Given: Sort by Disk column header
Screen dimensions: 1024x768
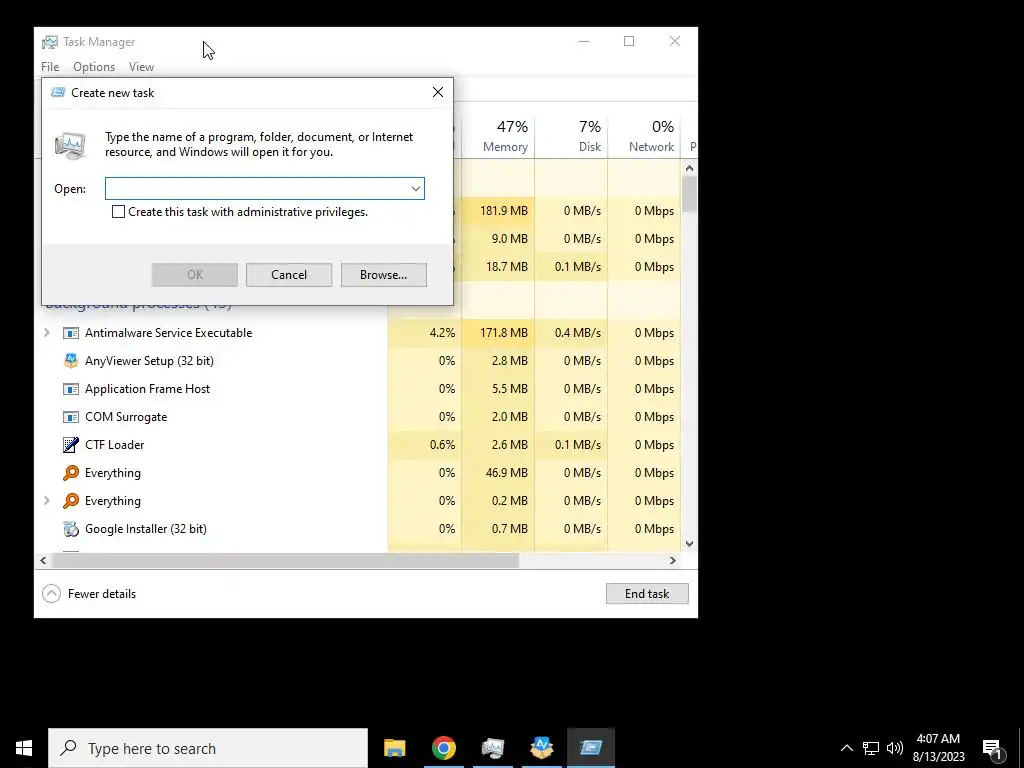Looking at the screenshot, I should (571, 136).
